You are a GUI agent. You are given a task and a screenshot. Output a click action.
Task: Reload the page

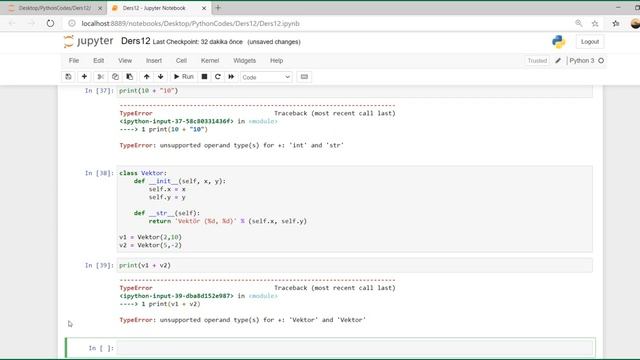point(50,23)
